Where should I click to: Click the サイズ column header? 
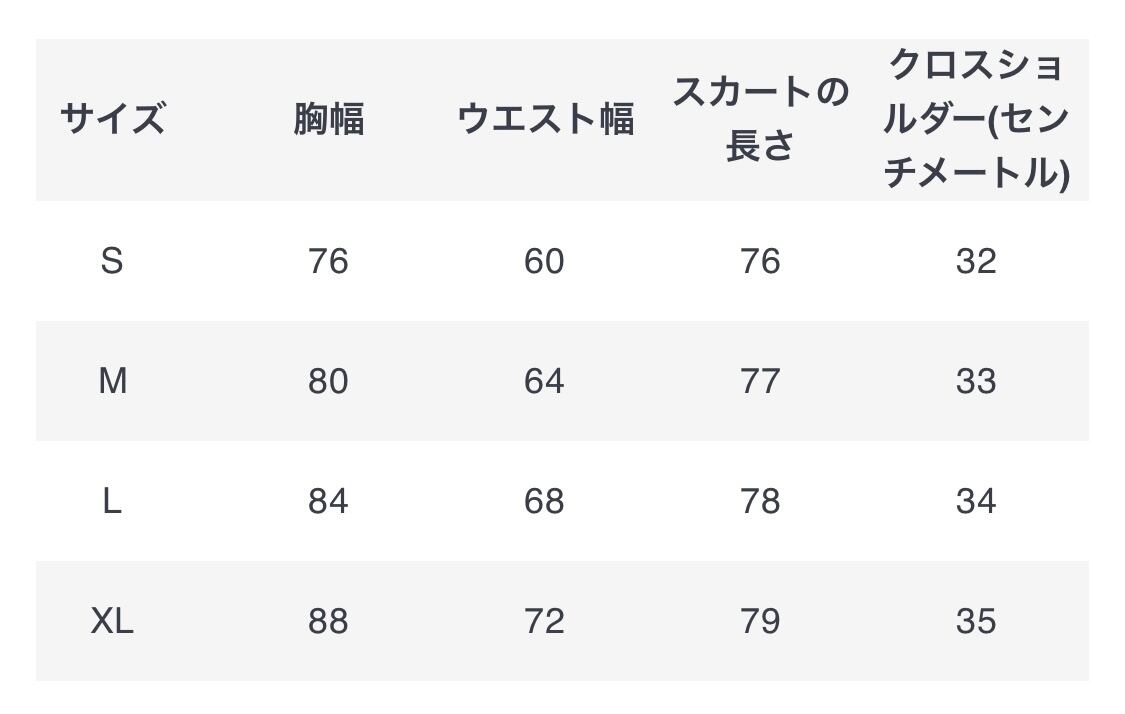pos(112,120)
